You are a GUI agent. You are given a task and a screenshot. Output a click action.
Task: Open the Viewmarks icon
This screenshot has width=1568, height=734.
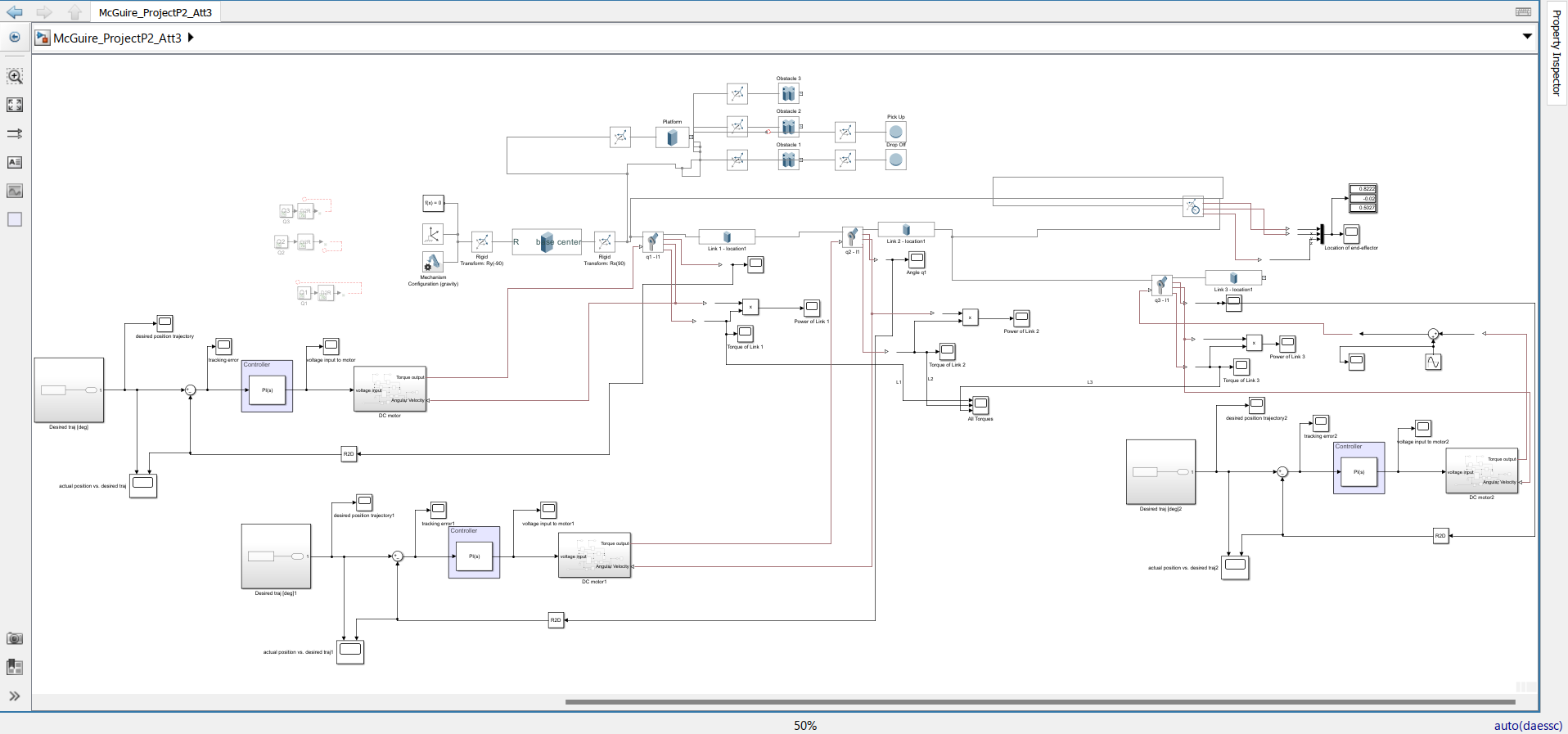15,667
